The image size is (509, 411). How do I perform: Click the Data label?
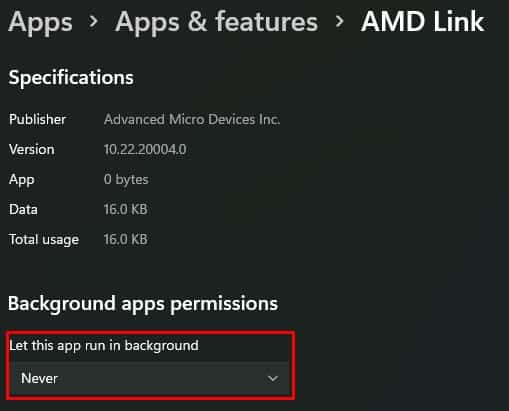23,209
